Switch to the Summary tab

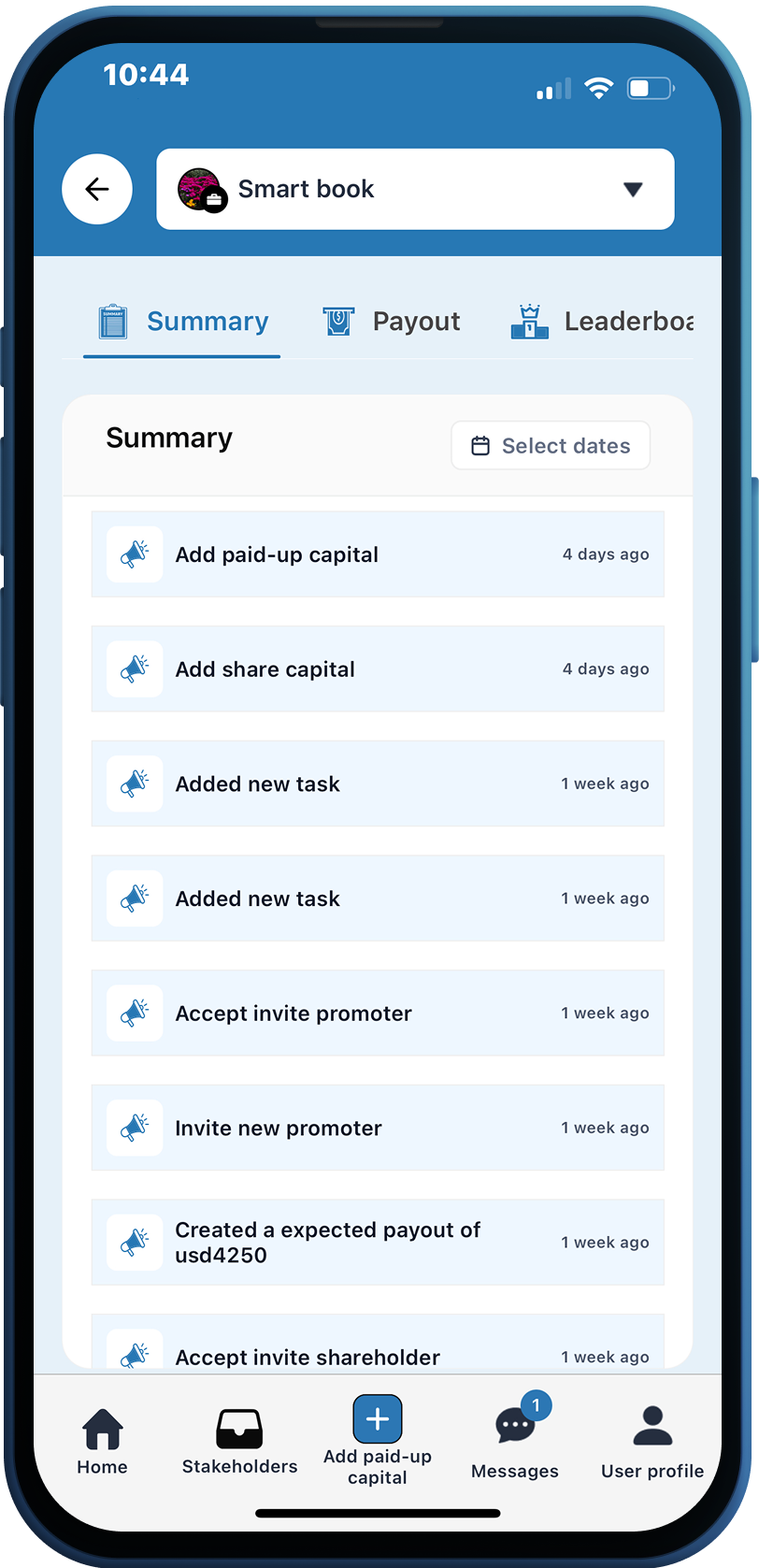coord(184,322)
